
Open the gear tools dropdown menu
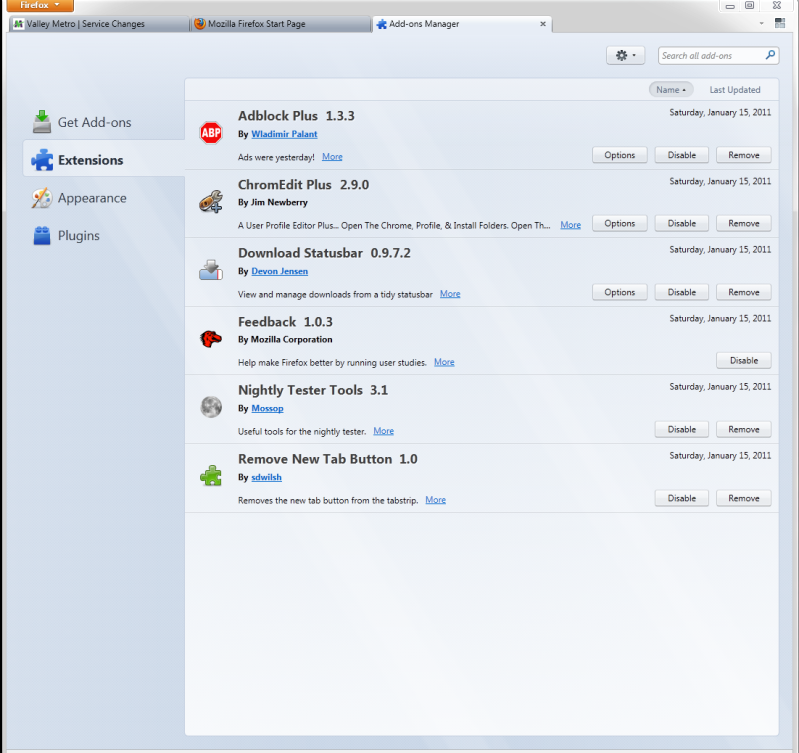point(625,55)
